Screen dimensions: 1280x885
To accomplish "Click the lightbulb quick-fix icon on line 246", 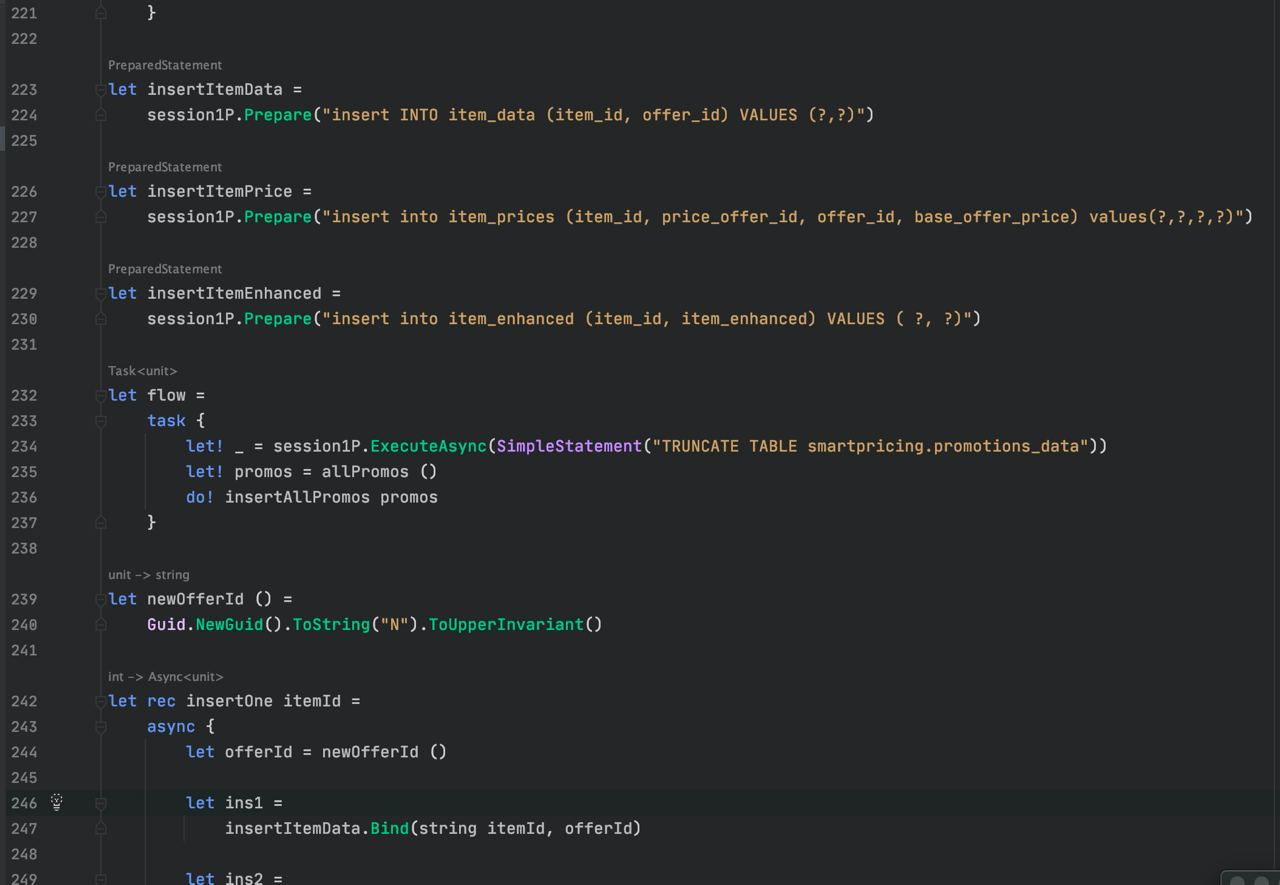I will (x=57, y=802).
